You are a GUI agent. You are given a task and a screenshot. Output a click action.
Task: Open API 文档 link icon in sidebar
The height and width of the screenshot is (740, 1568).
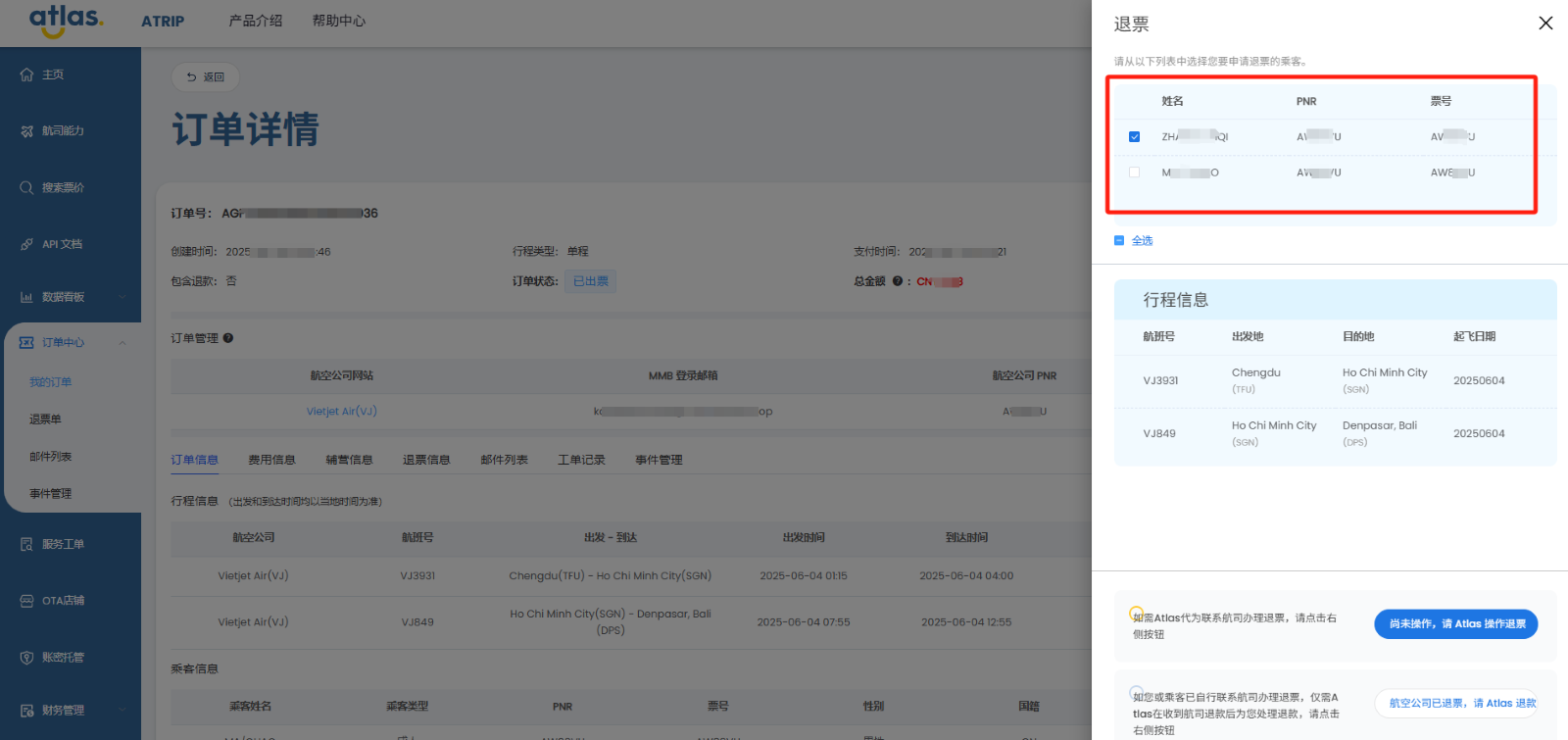point(26,244)
